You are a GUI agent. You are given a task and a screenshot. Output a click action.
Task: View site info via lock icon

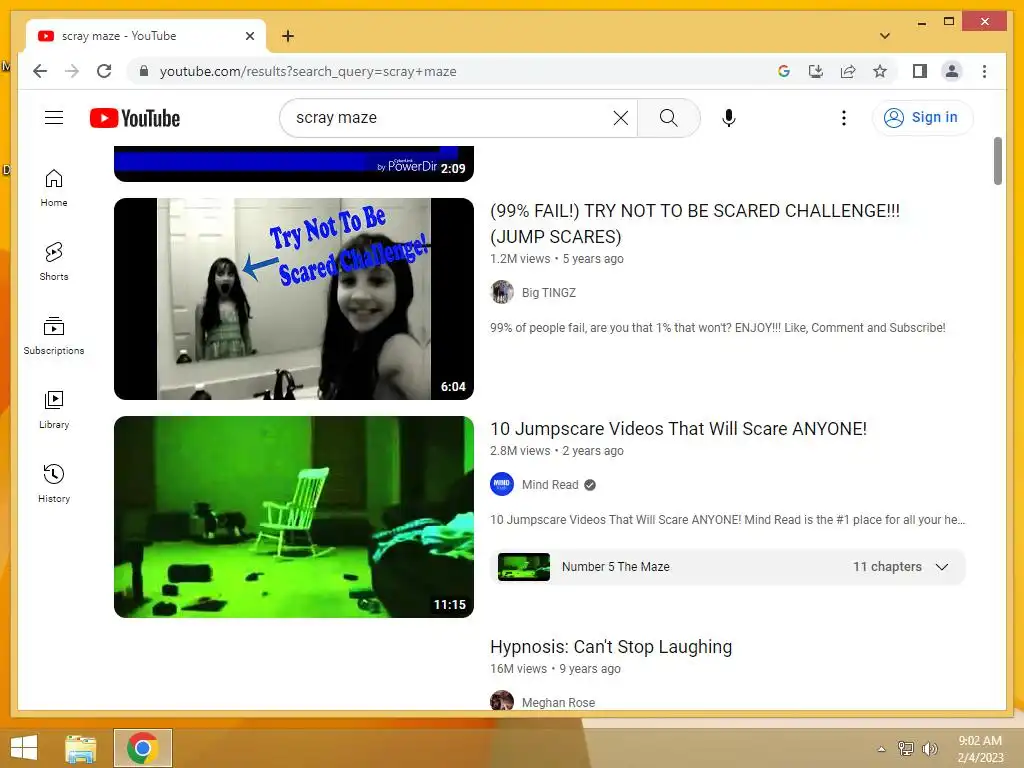[144, 71]
